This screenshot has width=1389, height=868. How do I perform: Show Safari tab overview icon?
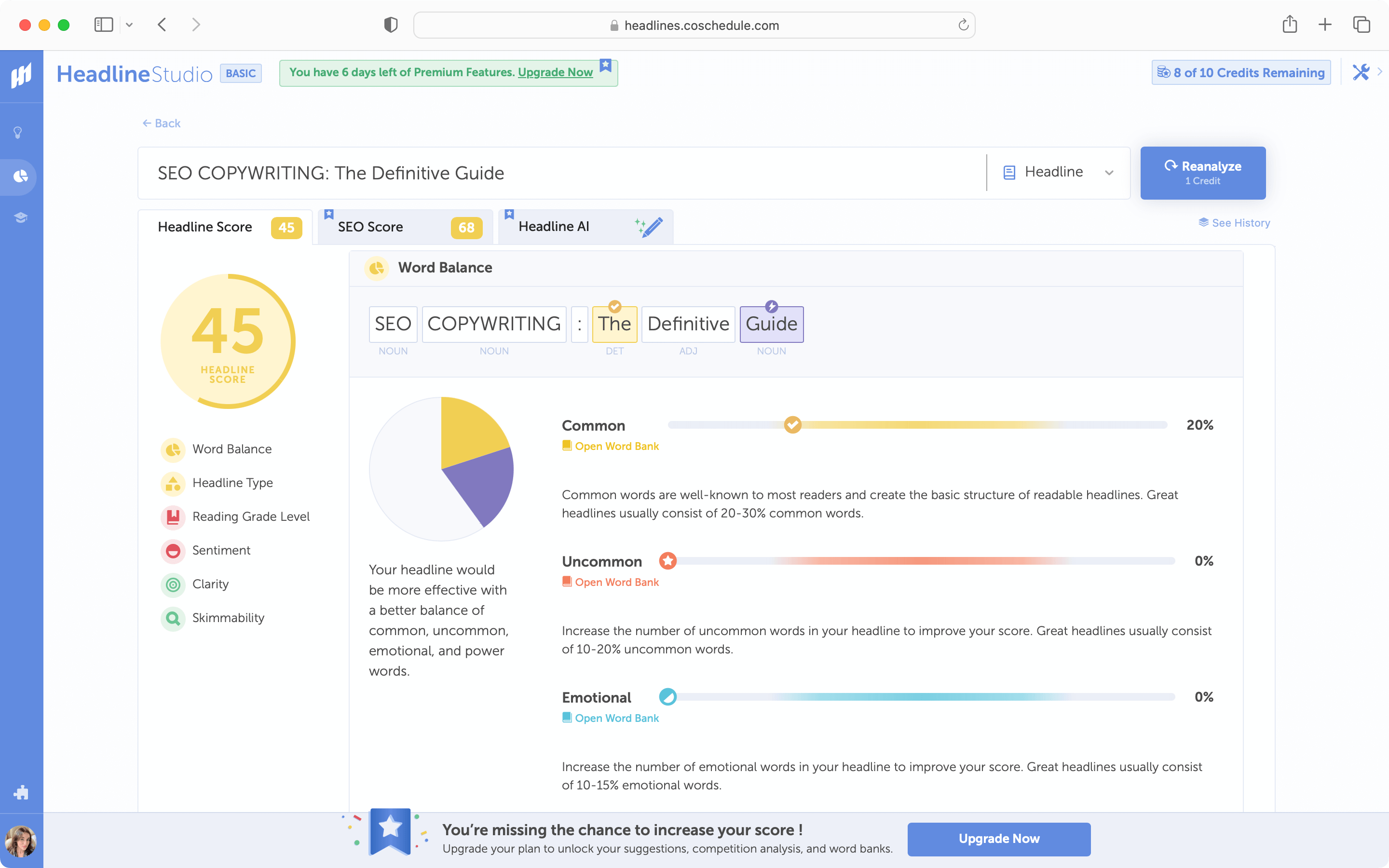point(1362,25)
